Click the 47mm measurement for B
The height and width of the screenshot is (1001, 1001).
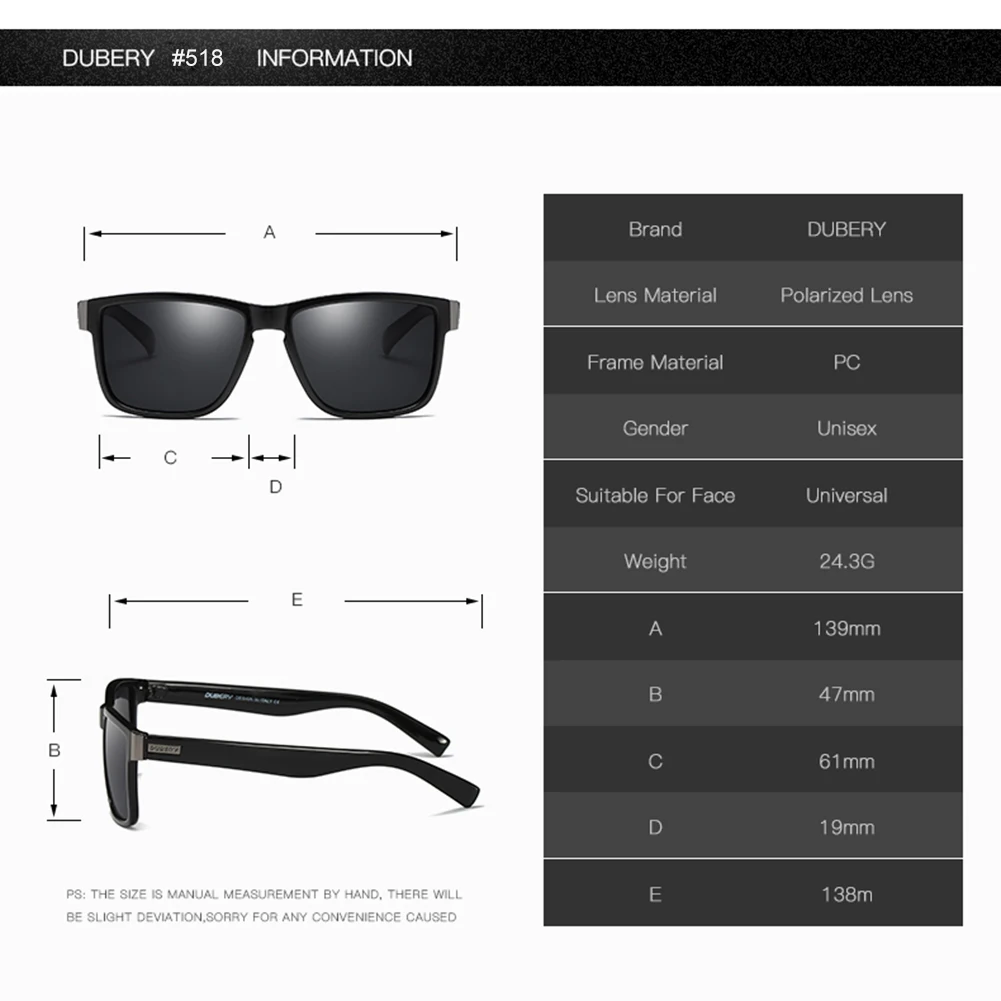pos(847,695)
